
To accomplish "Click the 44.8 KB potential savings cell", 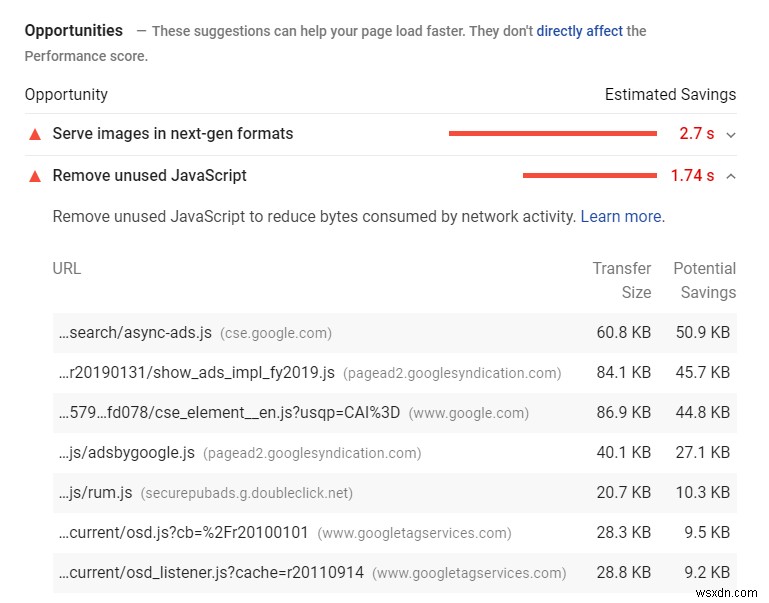I will point(703,412).
